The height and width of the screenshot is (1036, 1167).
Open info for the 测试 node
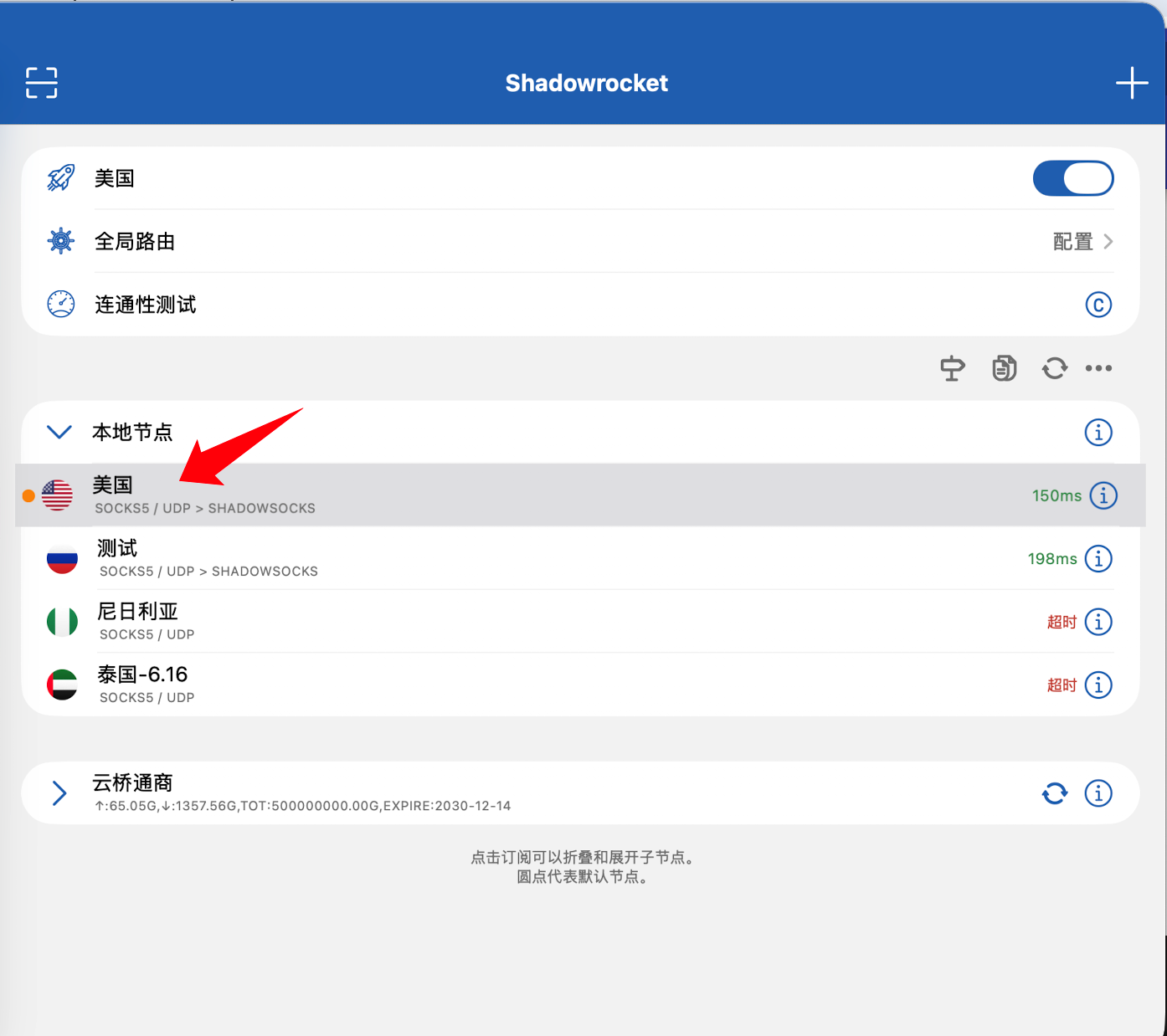1098,558
